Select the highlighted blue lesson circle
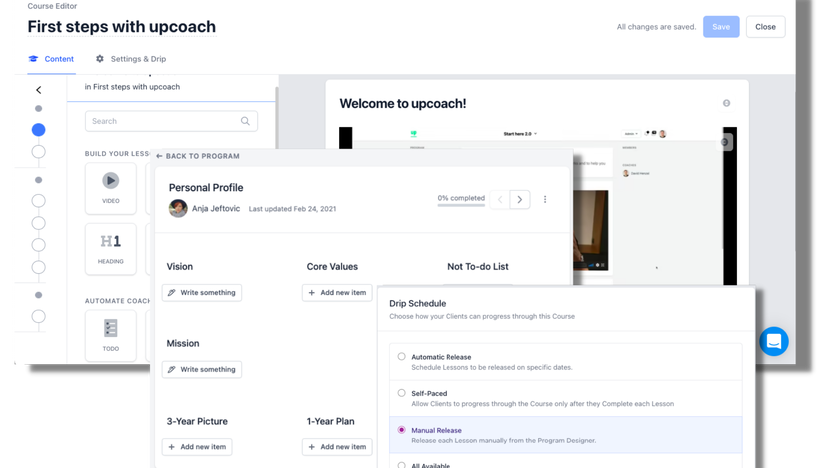831x468 pixels. pos(38,130)
